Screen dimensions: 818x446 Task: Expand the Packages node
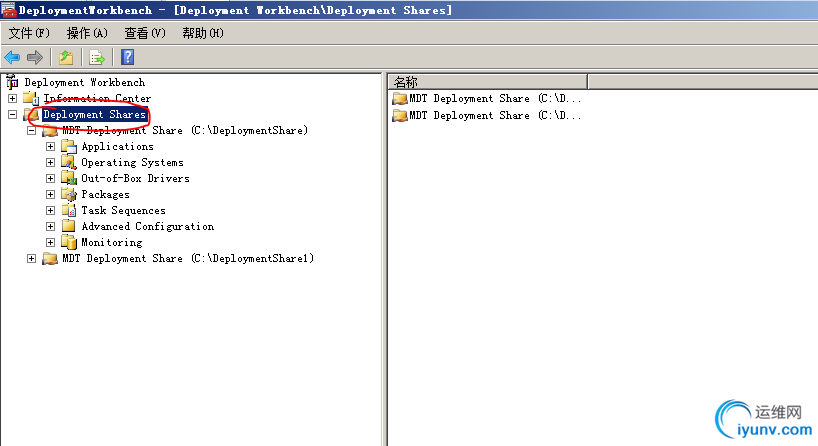tap(50, 195)
